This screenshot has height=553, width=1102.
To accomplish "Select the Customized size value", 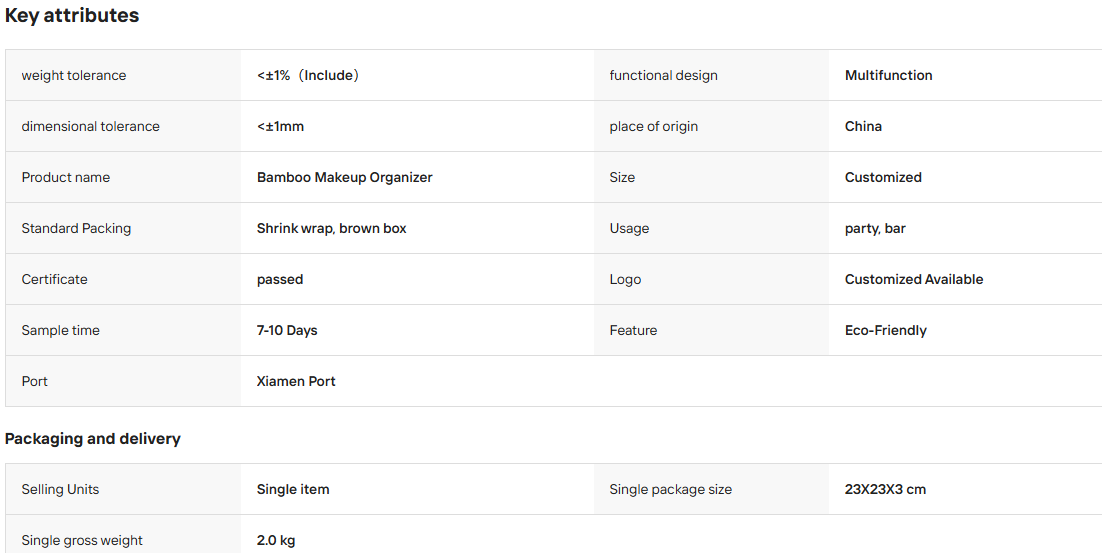I will coord(883,177).
